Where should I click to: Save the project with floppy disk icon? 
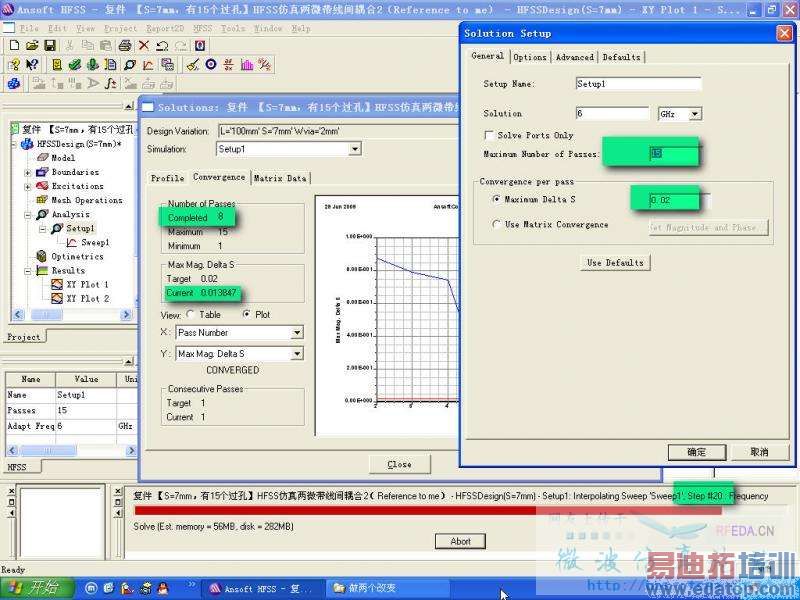[49, 45]
